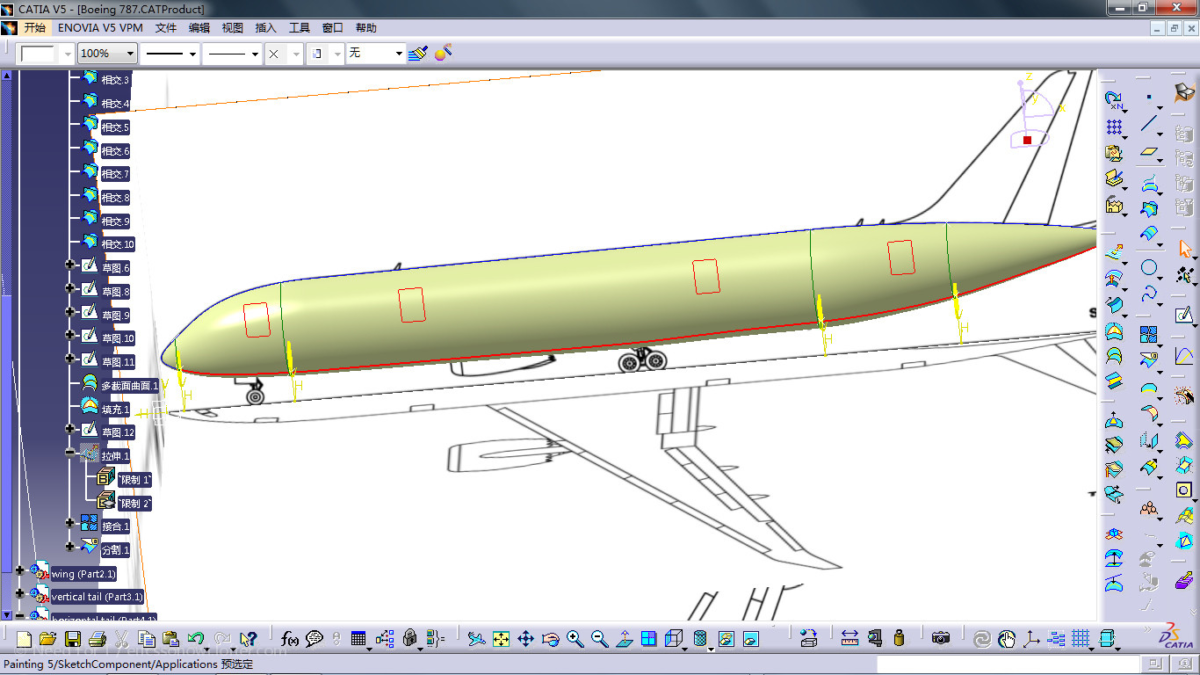
Task: Click the camera capture icon
Action: [x=941, y=639]
